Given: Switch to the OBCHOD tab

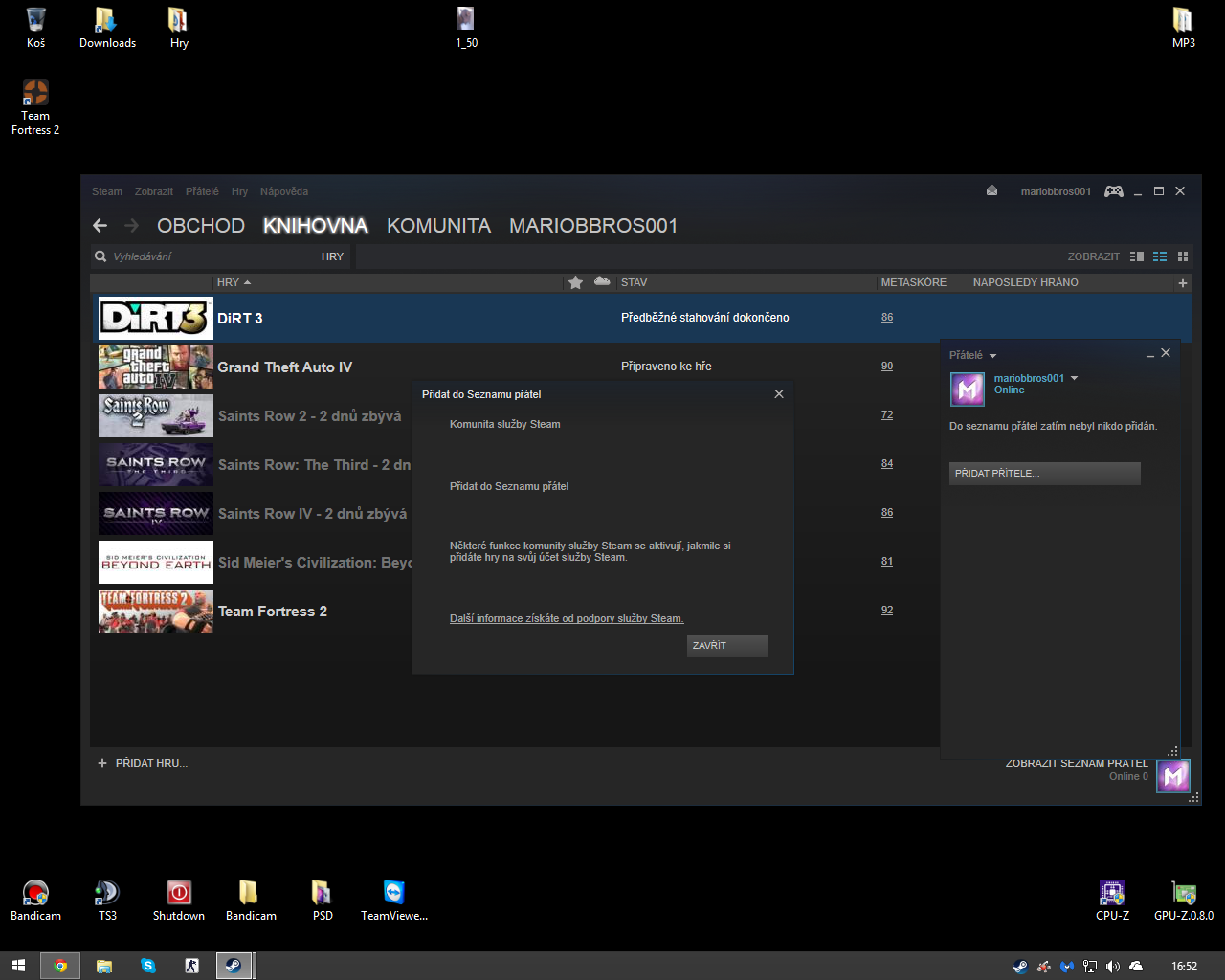Looking at the screenshot, I should pos(201,226).
